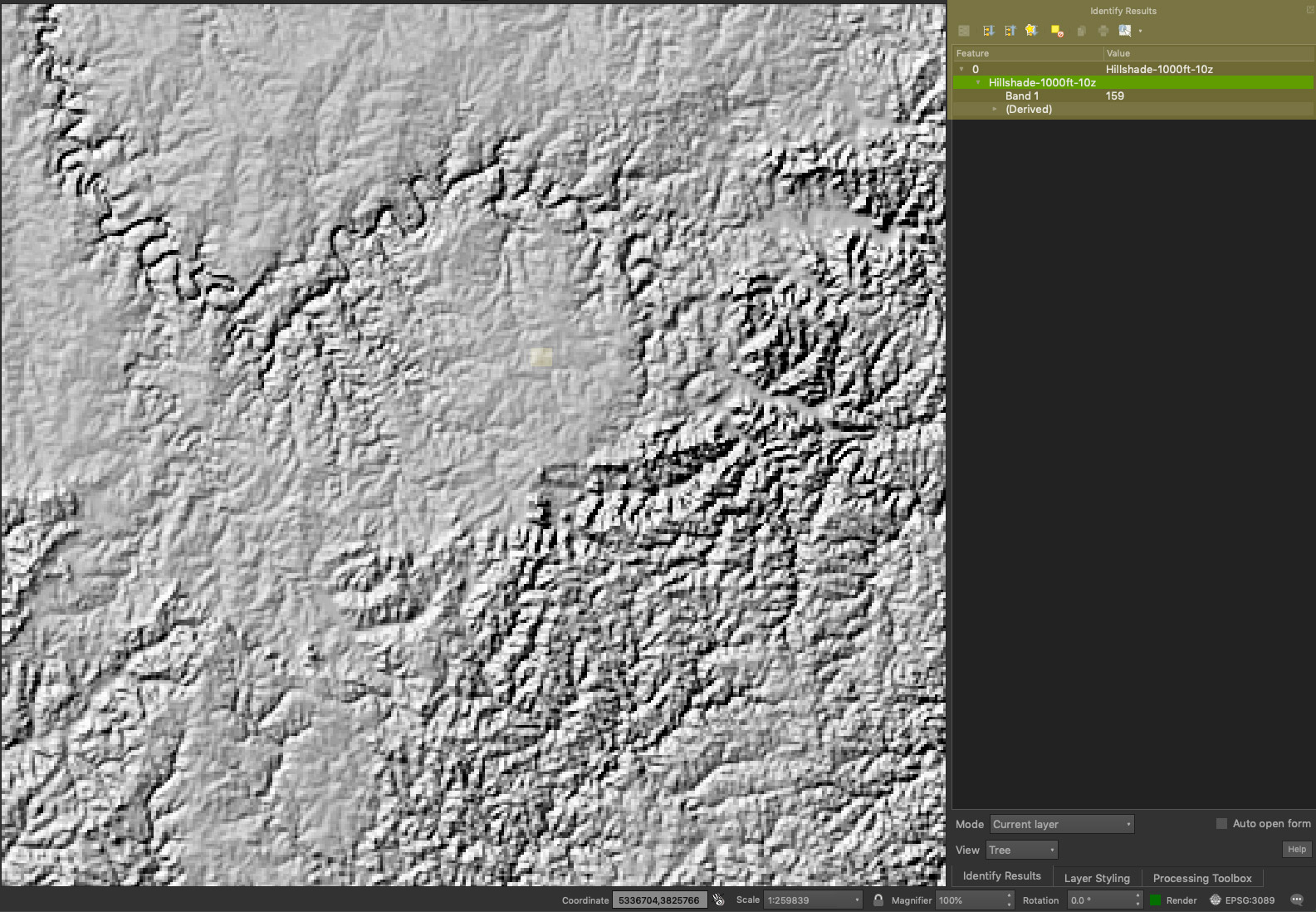Increase Rotation with up stepper arrow
Viewport: 1316px width, 912px height.
pyautogui.click(x=1137, y=895)
